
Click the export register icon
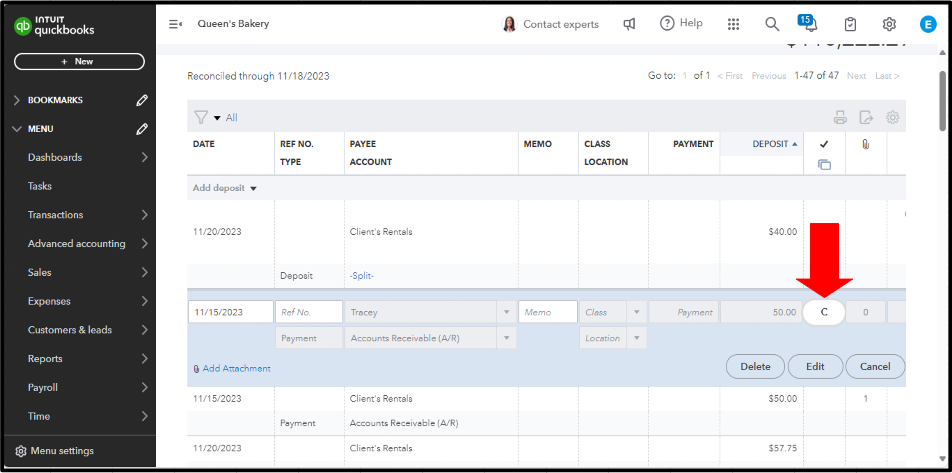(866, 117)
